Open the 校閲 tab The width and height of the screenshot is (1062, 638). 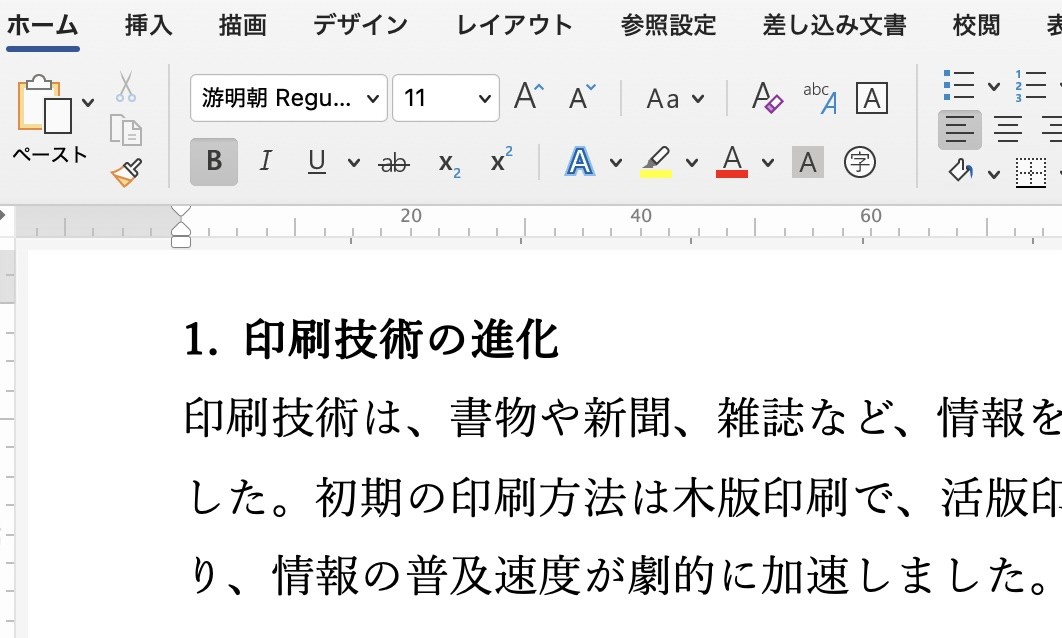pos(976,26)
